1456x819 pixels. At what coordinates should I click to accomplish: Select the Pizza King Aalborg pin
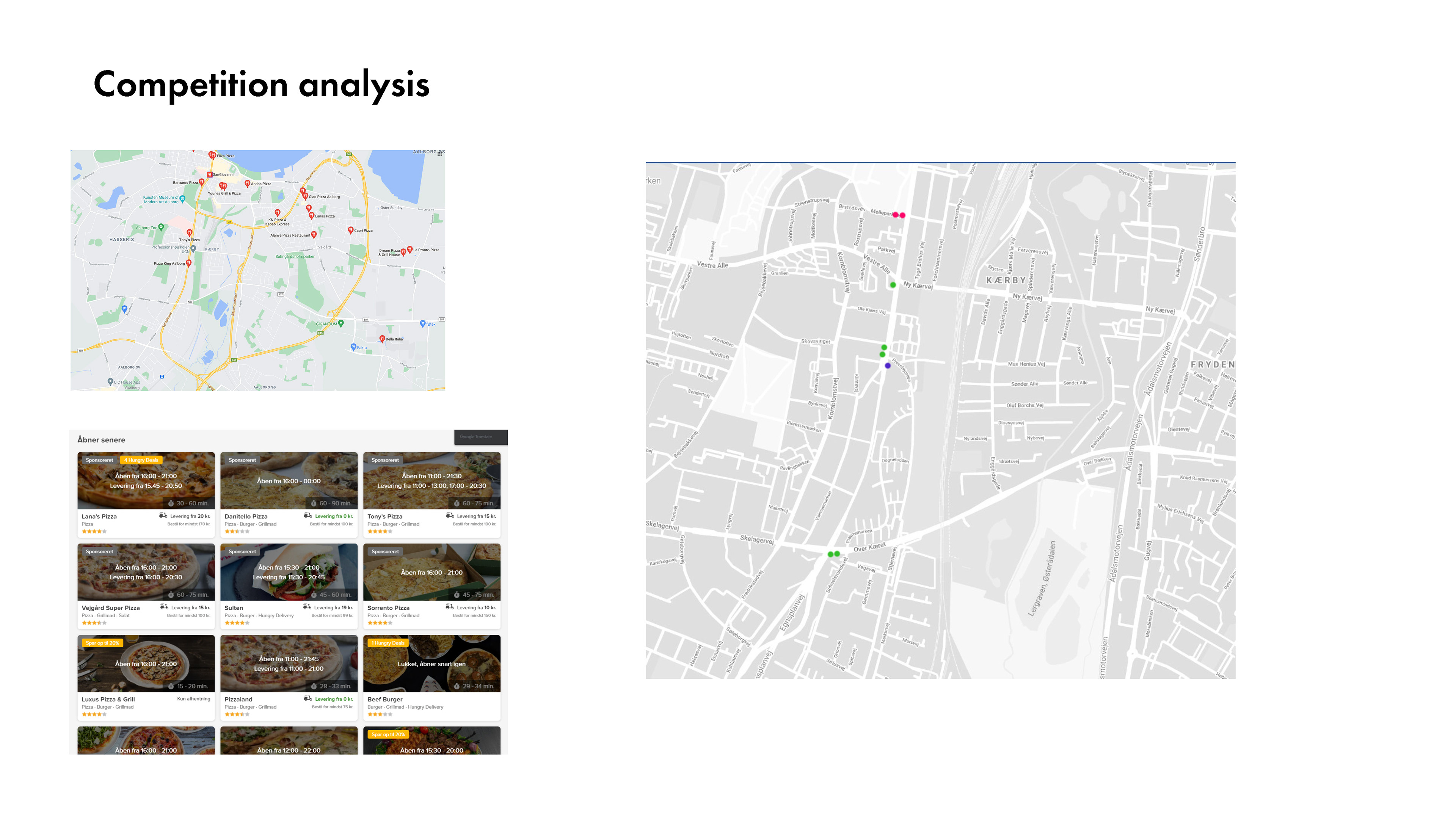coord(189,263)
